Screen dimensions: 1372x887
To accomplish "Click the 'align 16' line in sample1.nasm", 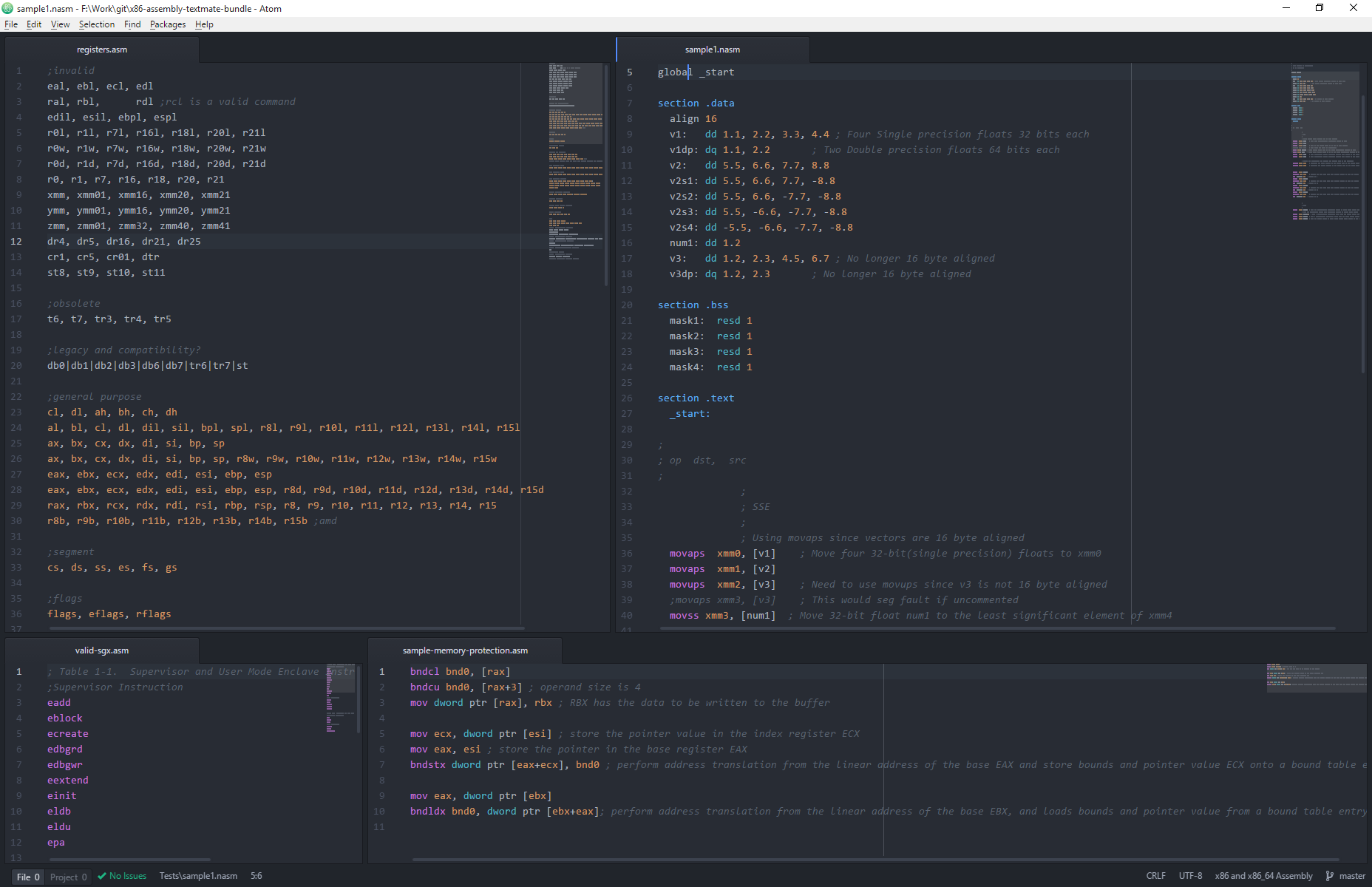I will pyautogui.click(x=693, y=119).
